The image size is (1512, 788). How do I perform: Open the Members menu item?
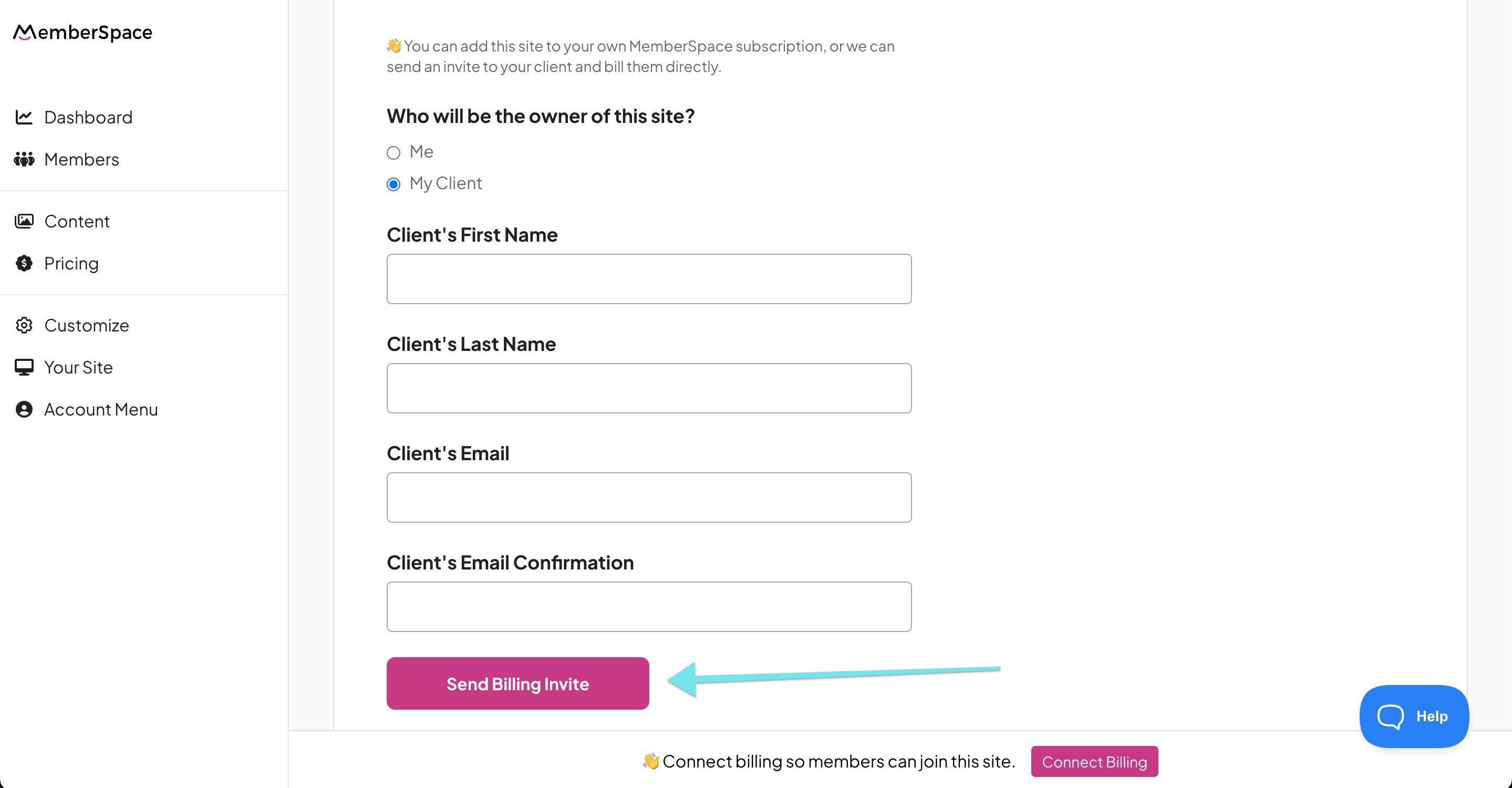click(x=81, y=160)
